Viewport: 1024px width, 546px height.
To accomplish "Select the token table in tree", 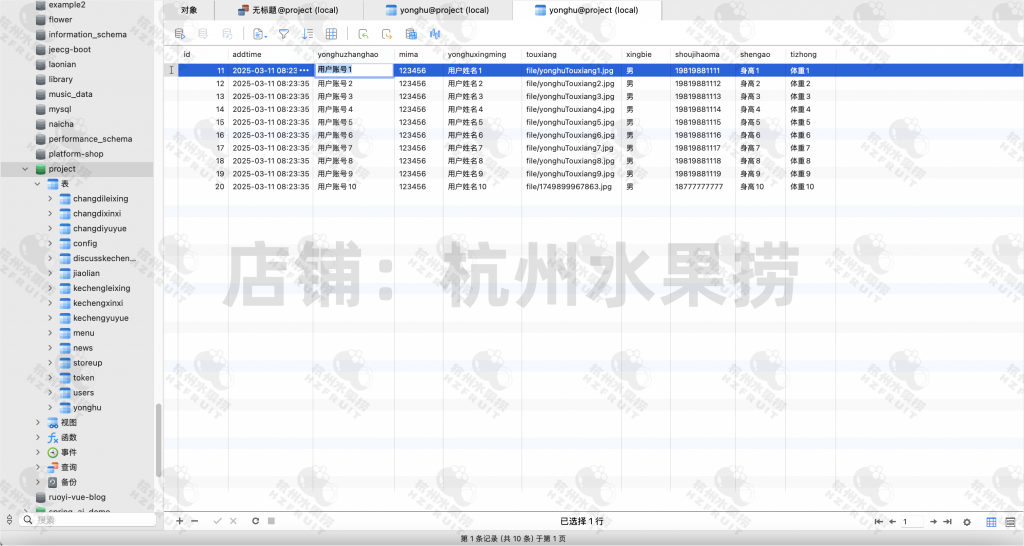I will (83, 377).
